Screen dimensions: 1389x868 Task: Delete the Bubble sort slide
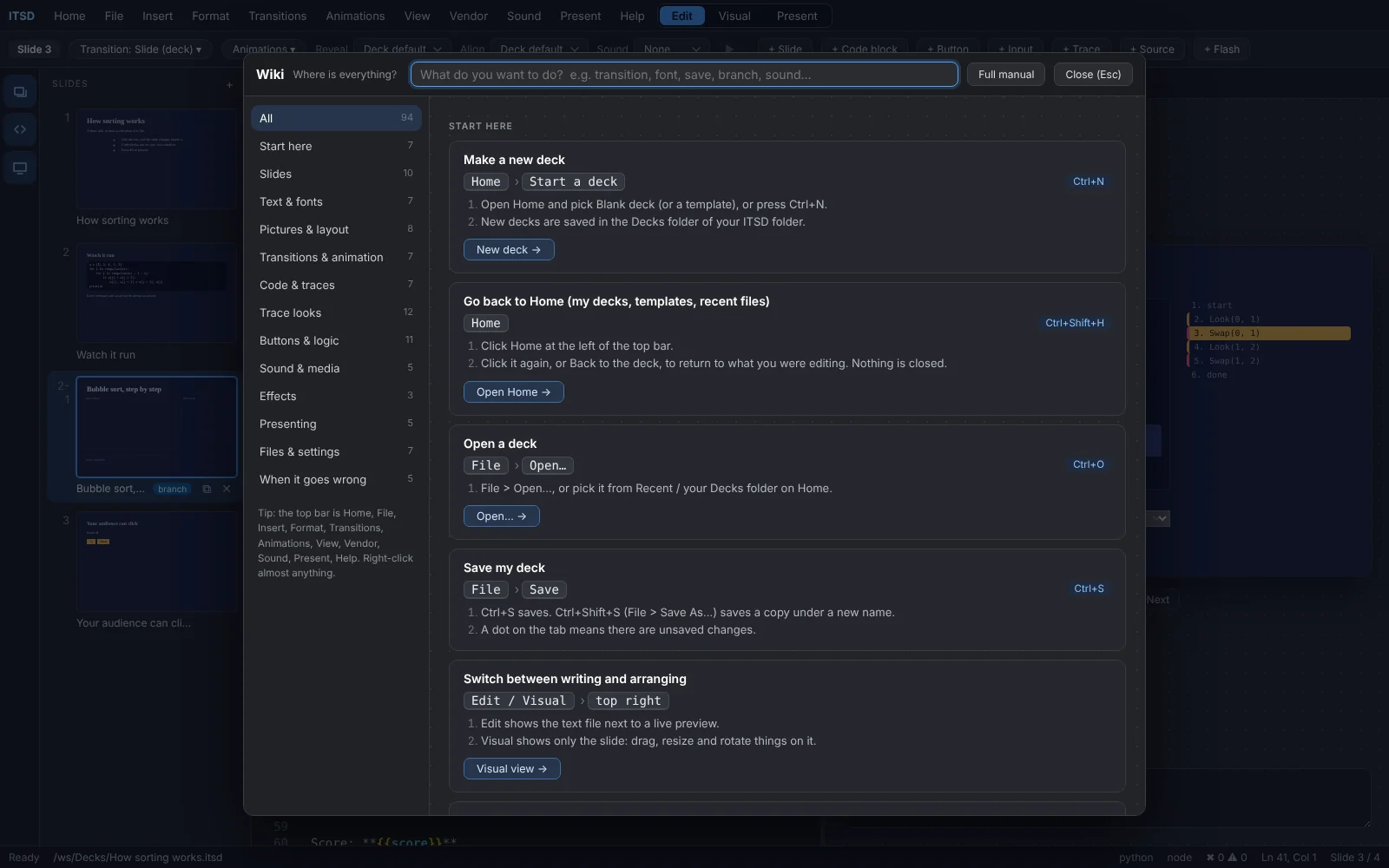pos(227,489)
